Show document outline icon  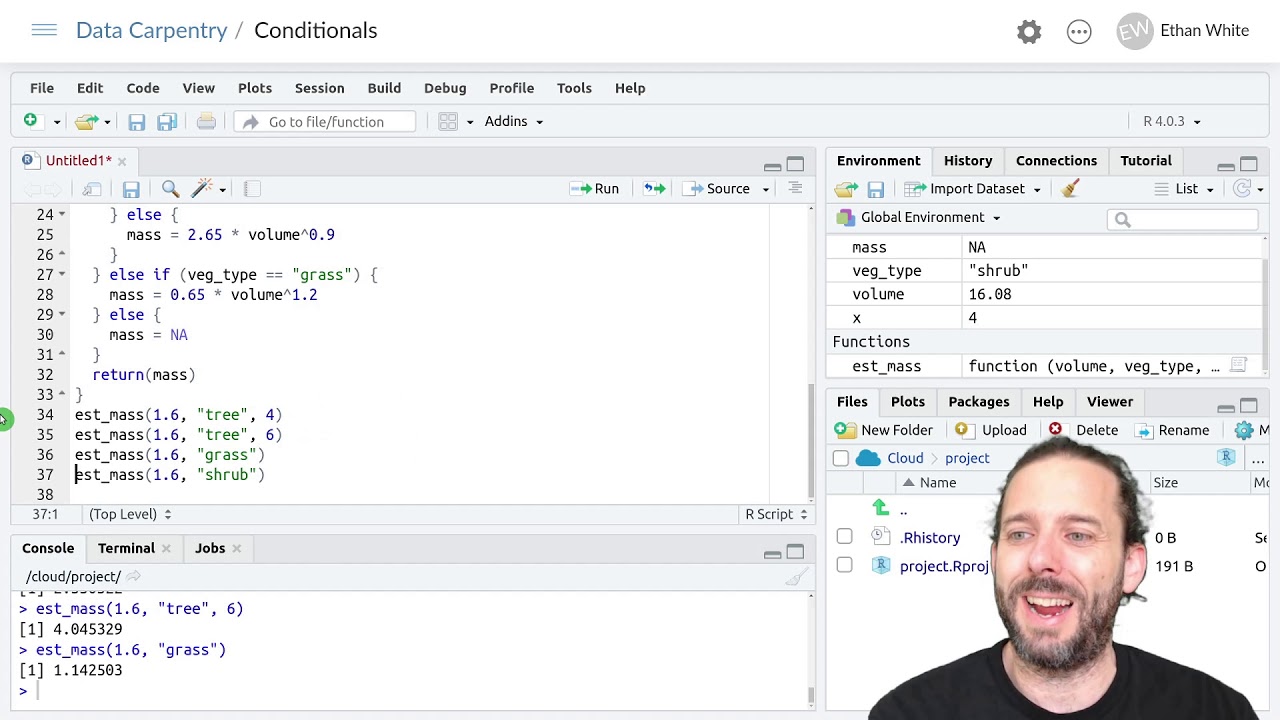[x=795, y=189]
